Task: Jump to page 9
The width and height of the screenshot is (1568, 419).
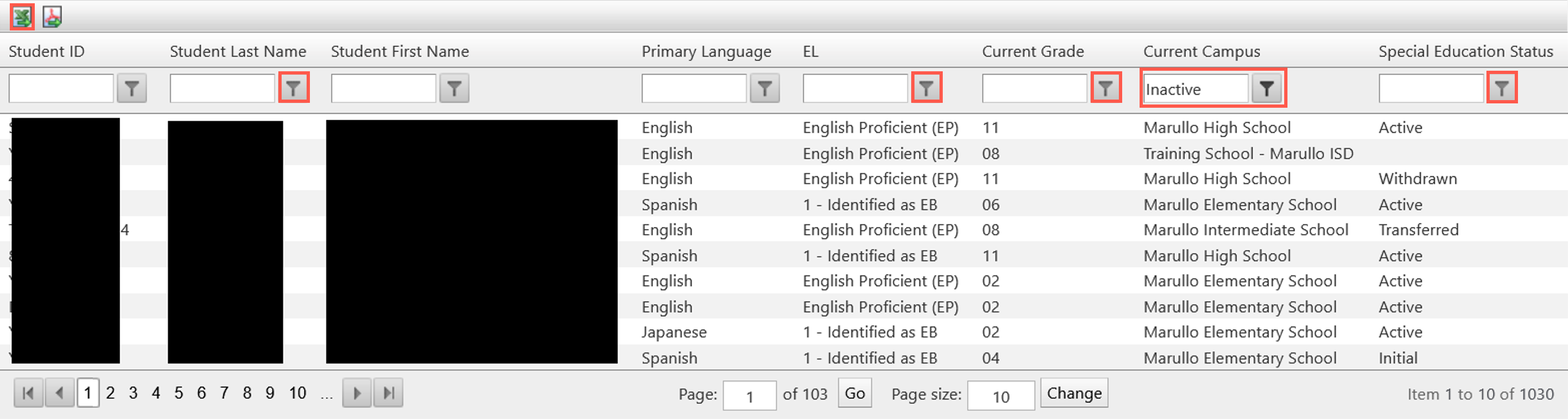Action: tap(270, 393)
